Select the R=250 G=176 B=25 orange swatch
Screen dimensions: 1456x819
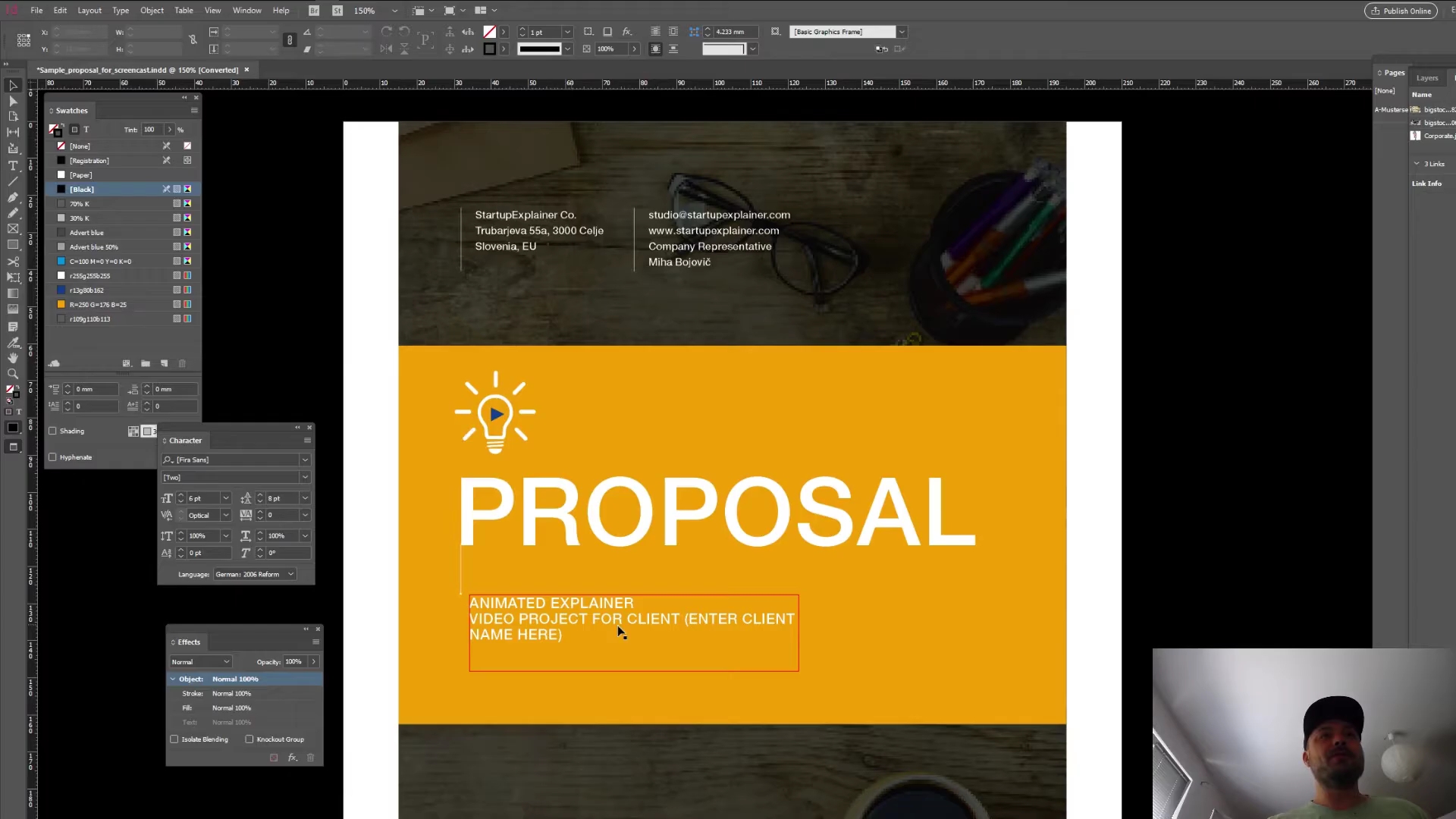coord(121,305)
